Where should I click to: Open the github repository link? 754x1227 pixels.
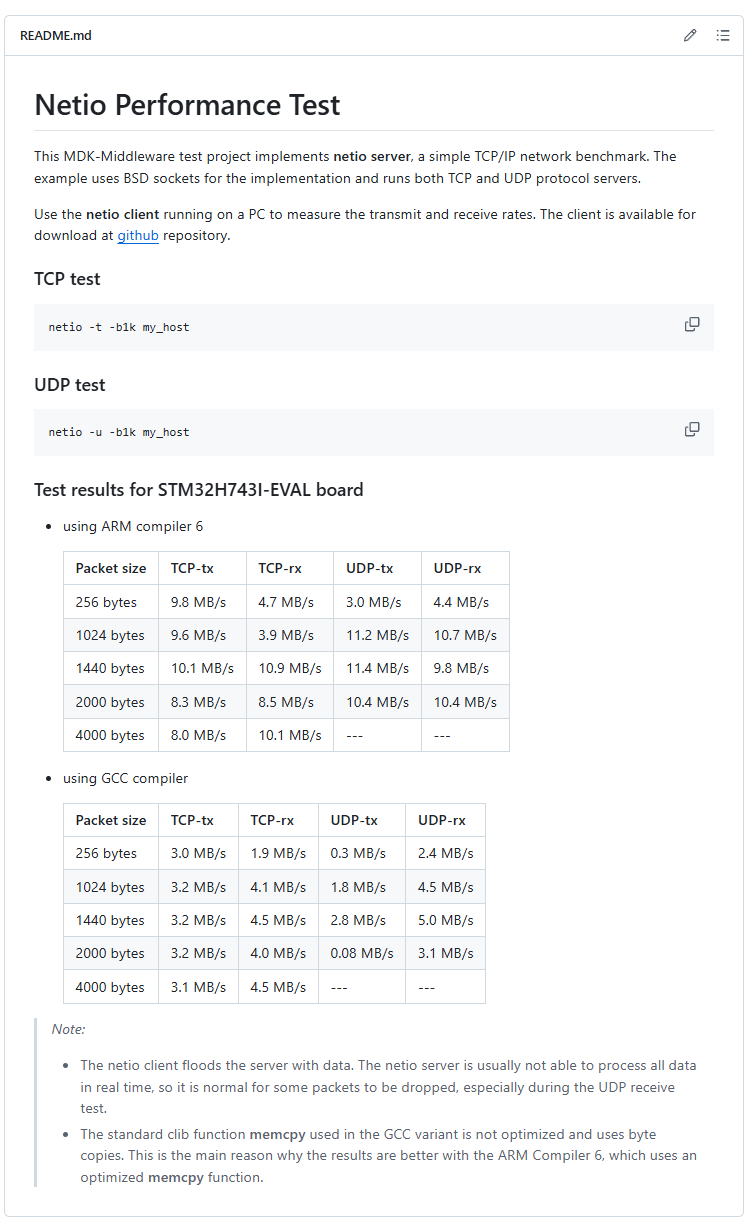pyautogui.click(x=138, y=236)
